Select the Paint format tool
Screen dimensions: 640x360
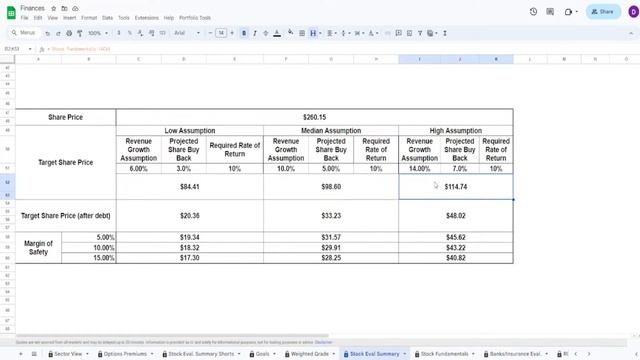[x=80, y=33]
